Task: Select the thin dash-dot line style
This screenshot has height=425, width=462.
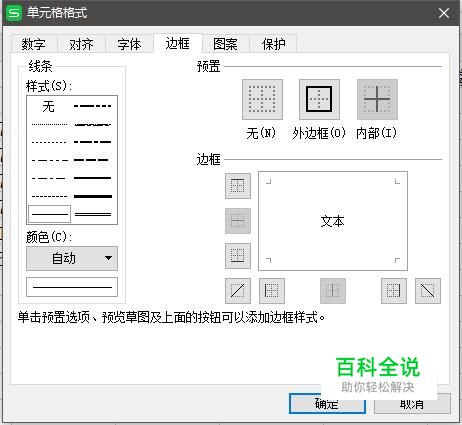Action: pyautogui.click(x=49, y=178)
